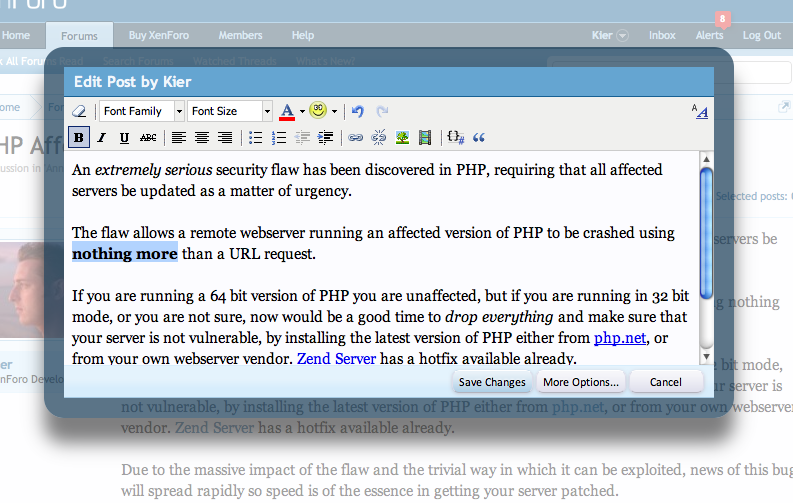Toggle bold formatting
Screen dimensions: 793x503
(x=79, y=138)
